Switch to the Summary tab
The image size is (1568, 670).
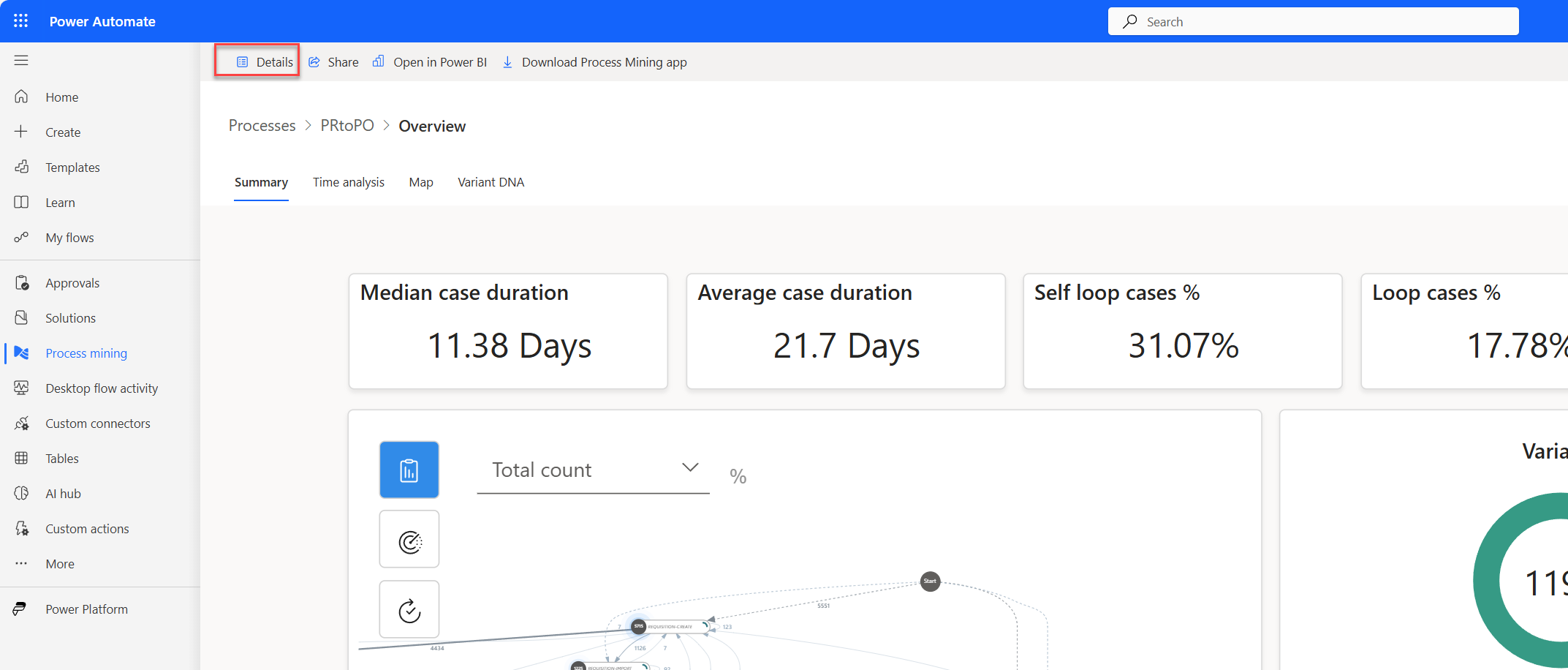(261, 182)
